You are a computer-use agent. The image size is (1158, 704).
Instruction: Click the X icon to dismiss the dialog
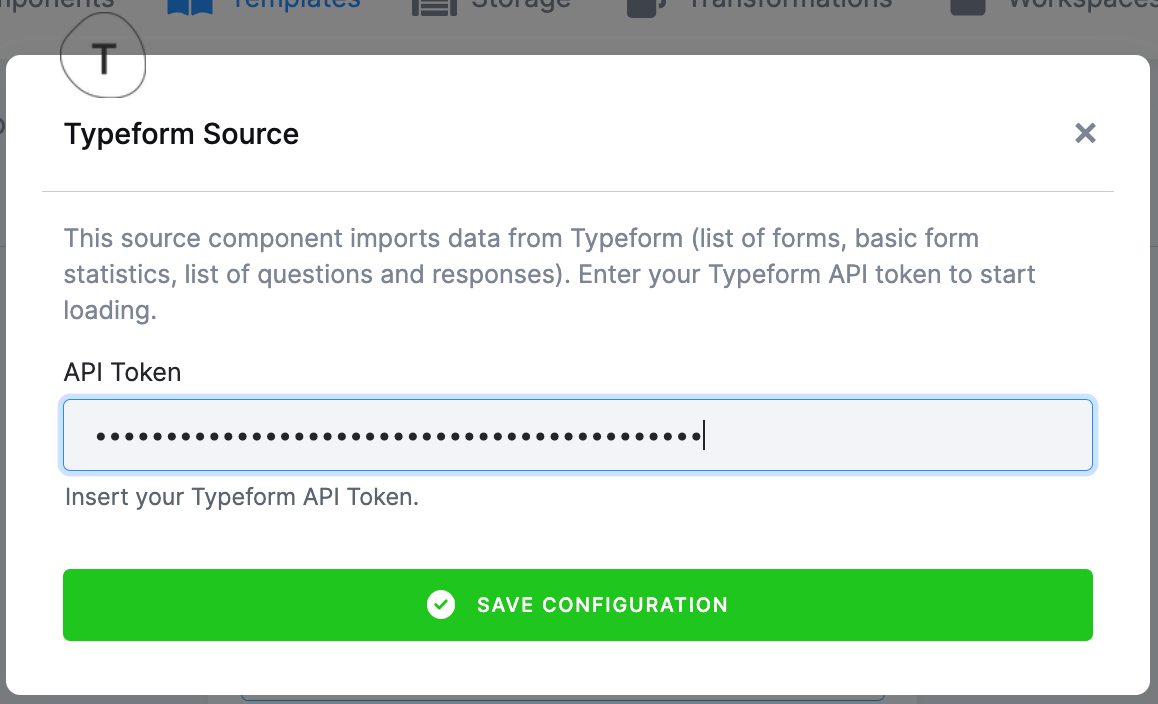(x=1085, y=133)
